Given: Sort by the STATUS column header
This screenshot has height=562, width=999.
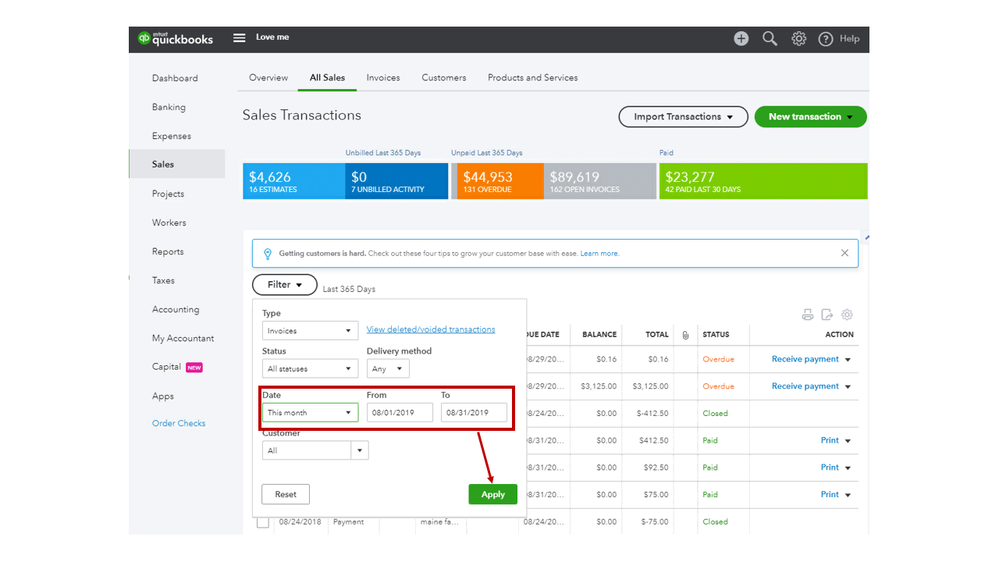Looking at the screenshot, I should click(715, 335).
